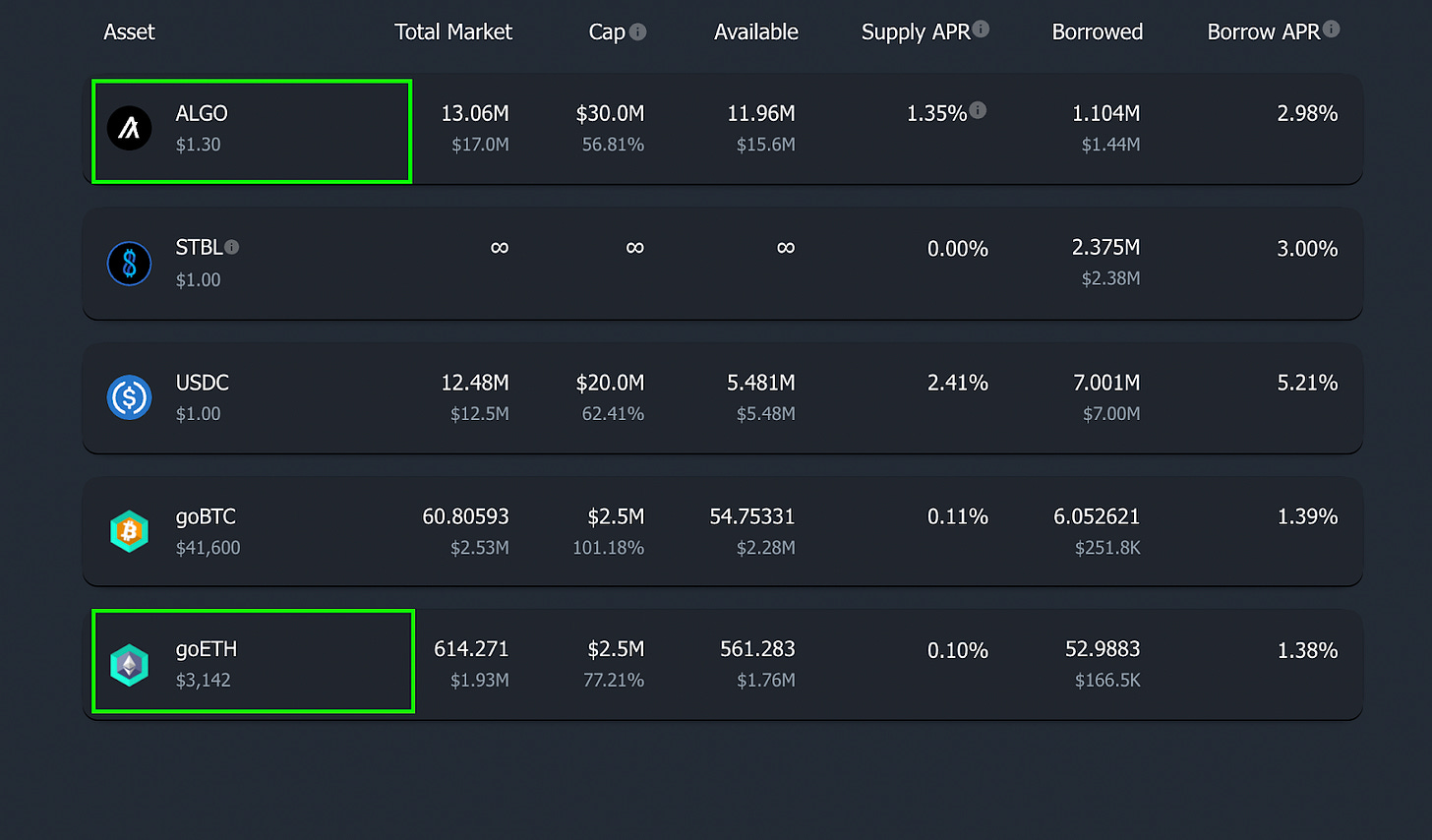Click goETH cap usage 77.21%
Screen dimensions: 1432x840
tap(614, 680)
